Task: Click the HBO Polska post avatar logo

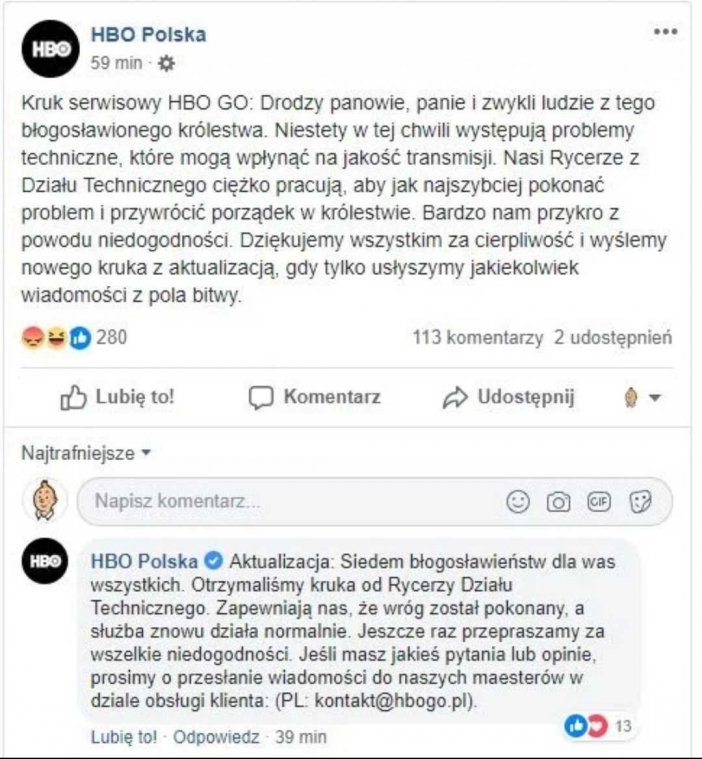Action: (50, 49)
